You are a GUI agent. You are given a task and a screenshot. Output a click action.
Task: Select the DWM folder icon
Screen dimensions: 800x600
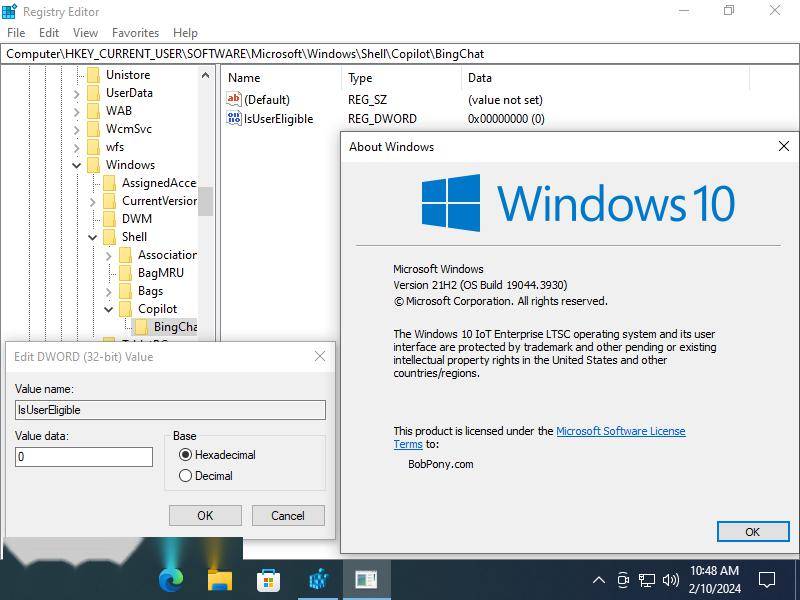[109, 219]
